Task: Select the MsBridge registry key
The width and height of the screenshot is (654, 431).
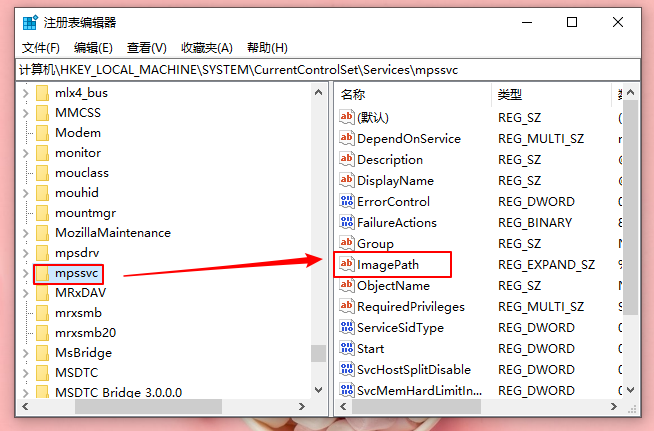Action: [83, 353]
